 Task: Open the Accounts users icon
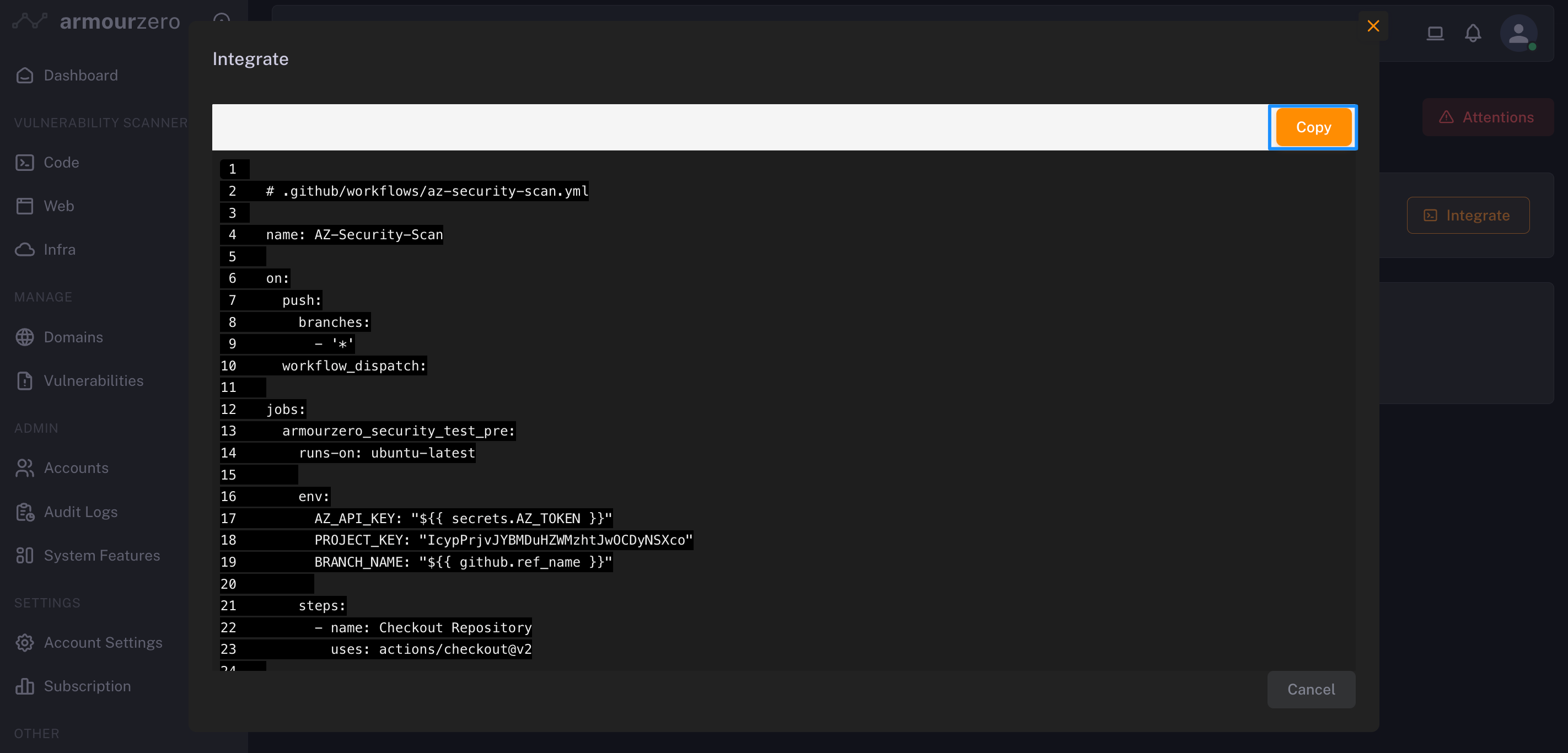point(24,468)
